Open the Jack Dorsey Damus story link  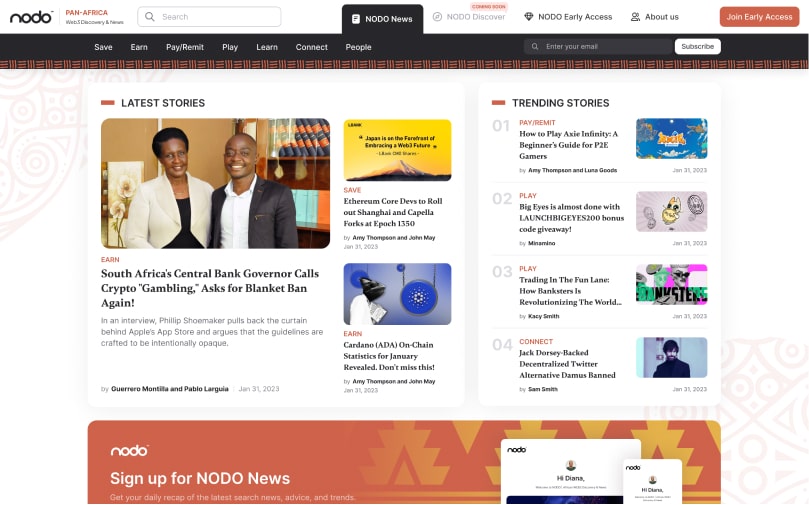[x=567, y=364]
